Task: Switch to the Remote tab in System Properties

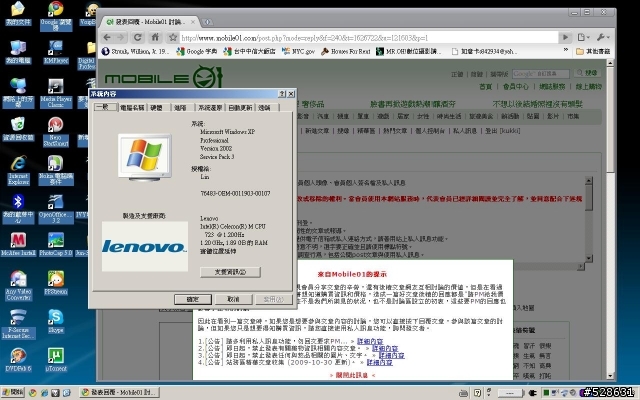Action: coord(265,107)
